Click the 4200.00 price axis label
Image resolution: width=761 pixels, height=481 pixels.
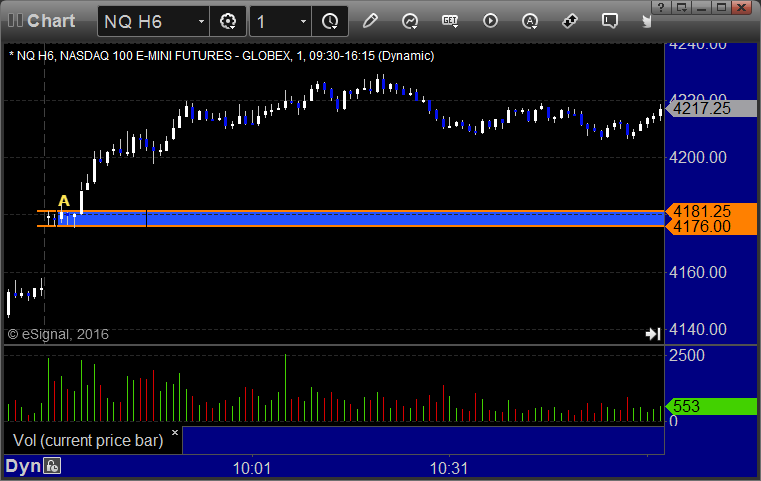[x=697, y=157]
